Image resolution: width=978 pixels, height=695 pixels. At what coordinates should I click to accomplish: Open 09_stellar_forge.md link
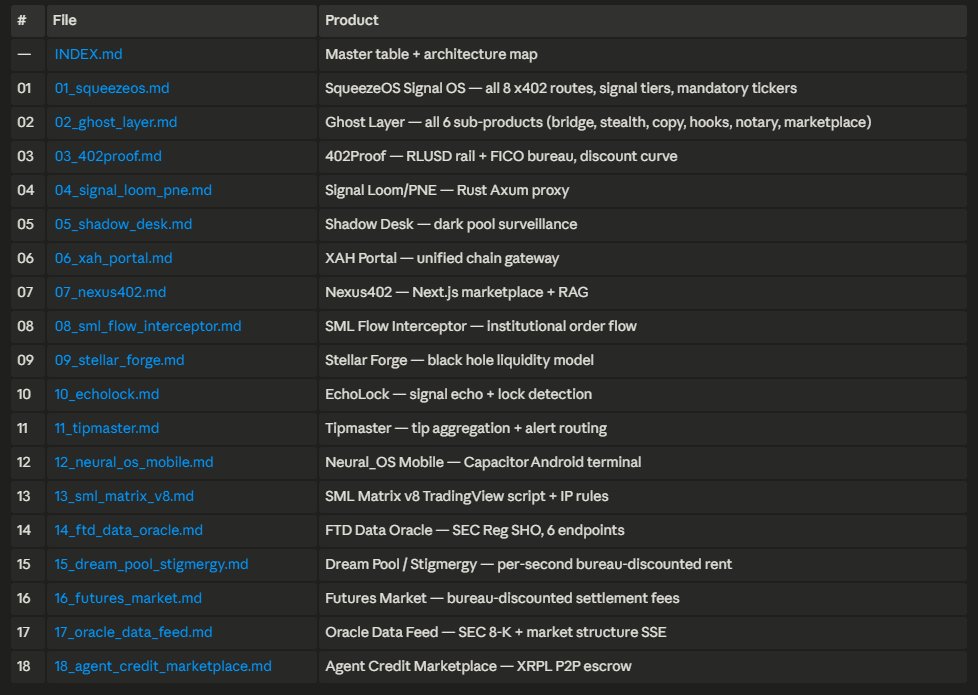119,360
